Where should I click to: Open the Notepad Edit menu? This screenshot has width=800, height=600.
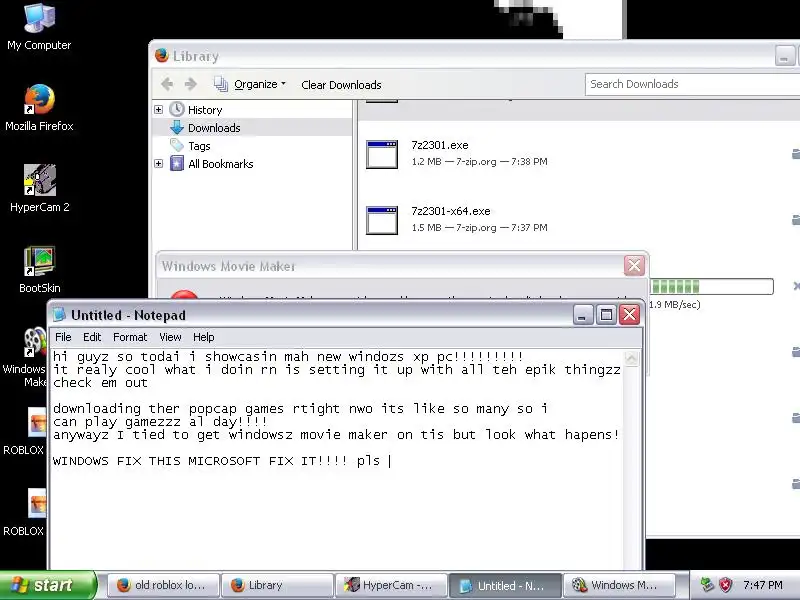tap(92, 337)
